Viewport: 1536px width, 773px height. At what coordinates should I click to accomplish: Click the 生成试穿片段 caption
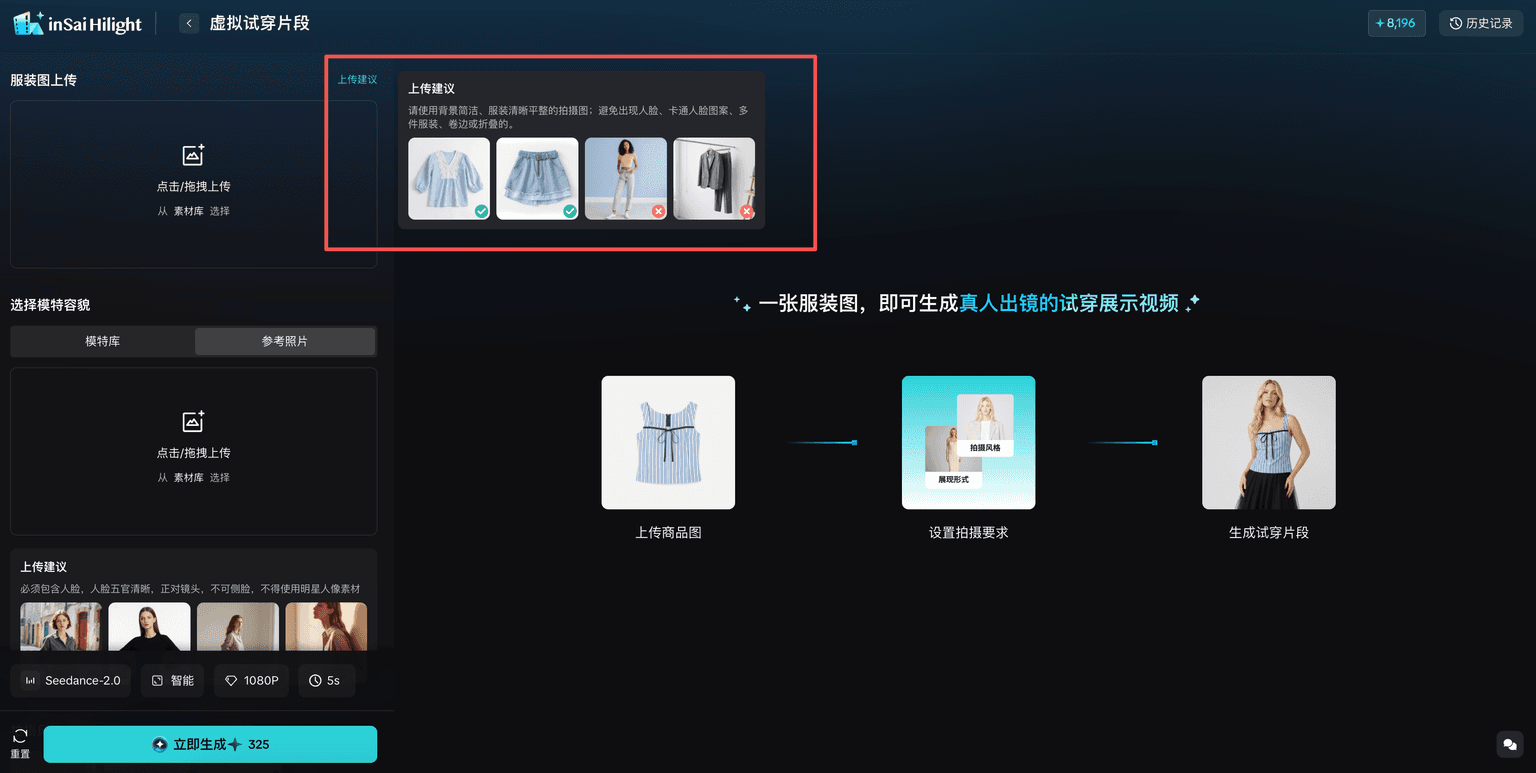pos(1269,533)
